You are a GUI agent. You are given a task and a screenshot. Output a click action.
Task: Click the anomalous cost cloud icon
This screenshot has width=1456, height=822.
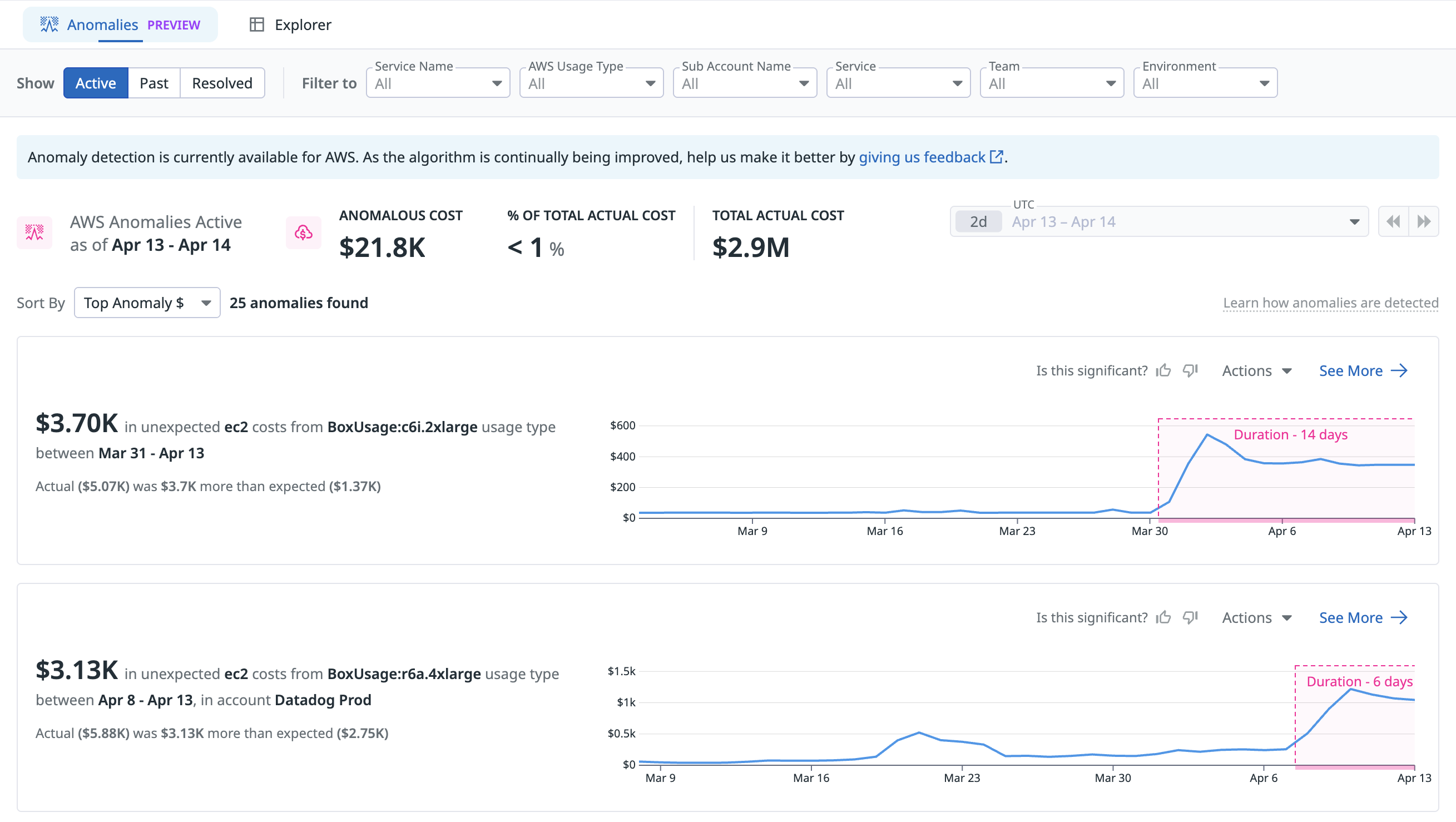tap(304, 232)
